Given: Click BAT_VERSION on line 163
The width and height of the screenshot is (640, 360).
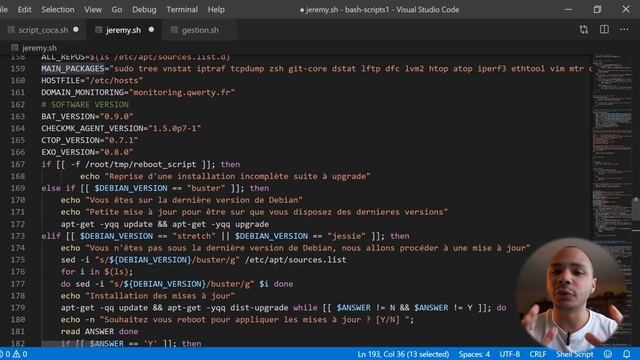Looking at the screenshot, I should [x=68, y=116].
